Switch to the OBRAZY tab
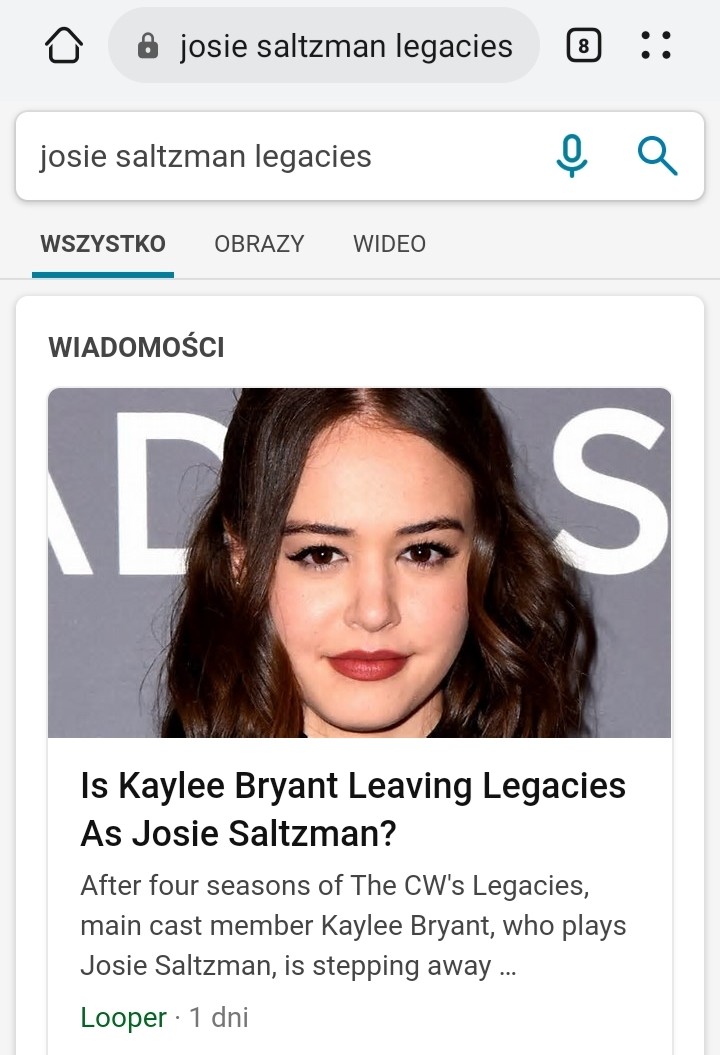 coord(259,244)
